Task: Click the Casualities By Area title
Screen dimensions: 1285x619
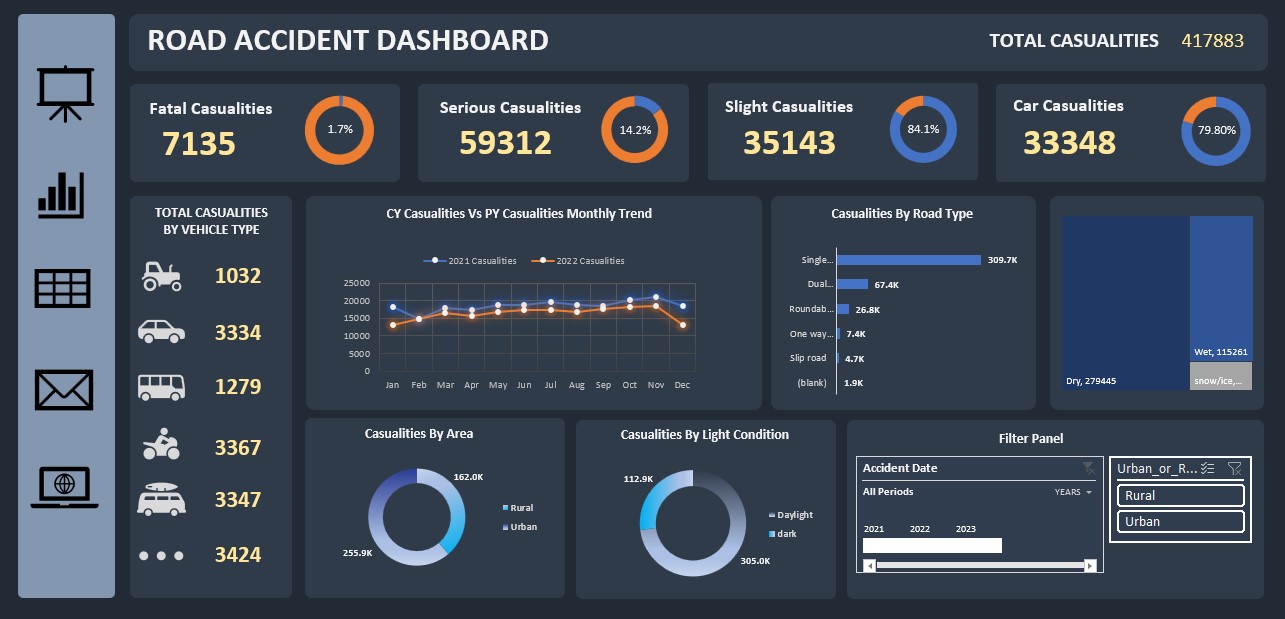Action: 419,434
